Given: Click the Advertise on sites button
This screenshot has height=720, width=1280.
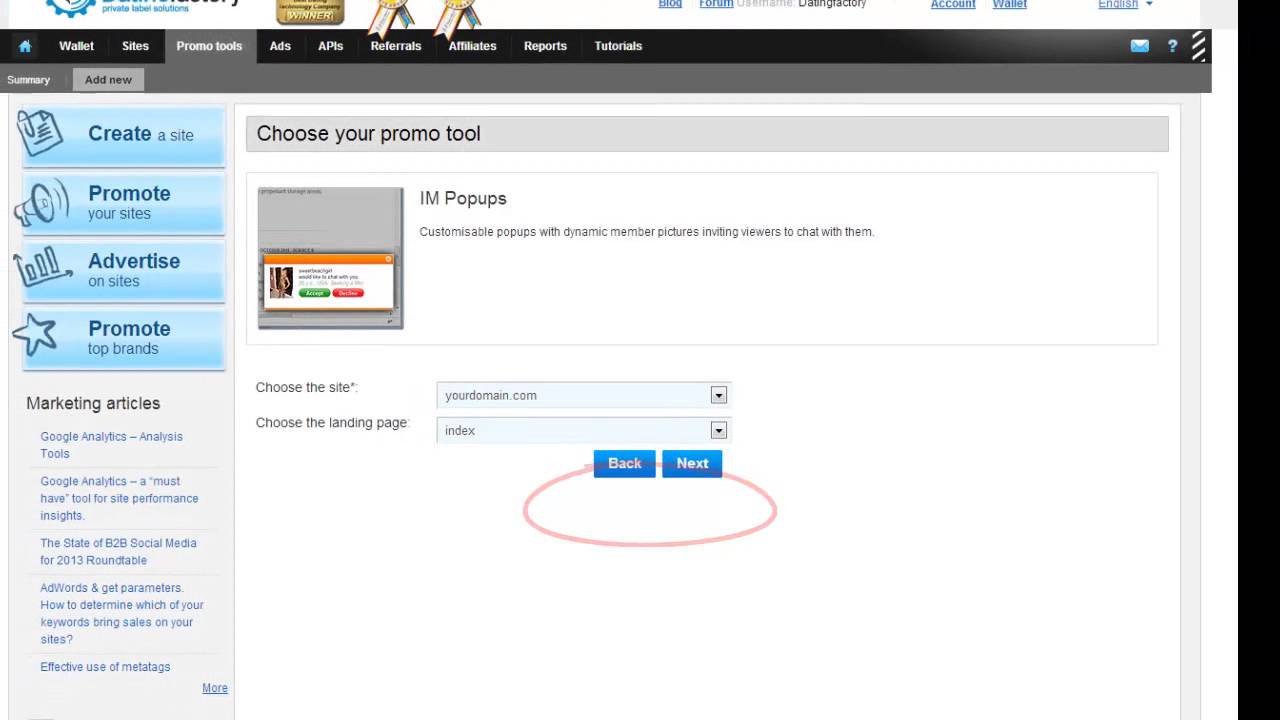Looking at the screenshot, I should click(124, 270).
